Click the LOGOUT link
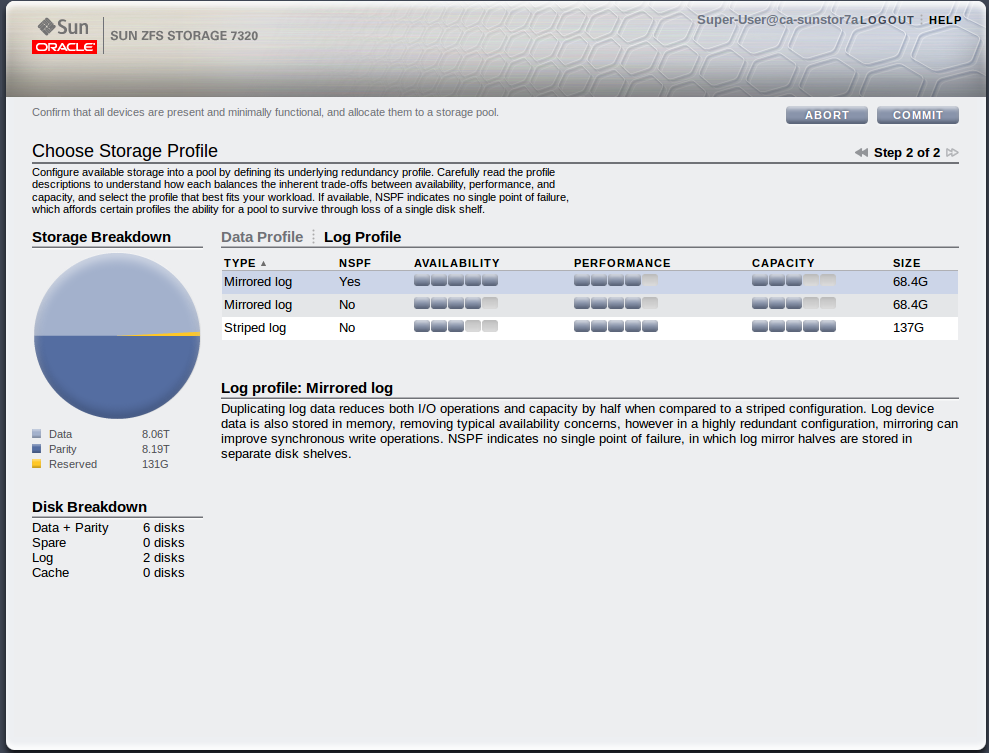989x753 pixels. tap(887, 20)
